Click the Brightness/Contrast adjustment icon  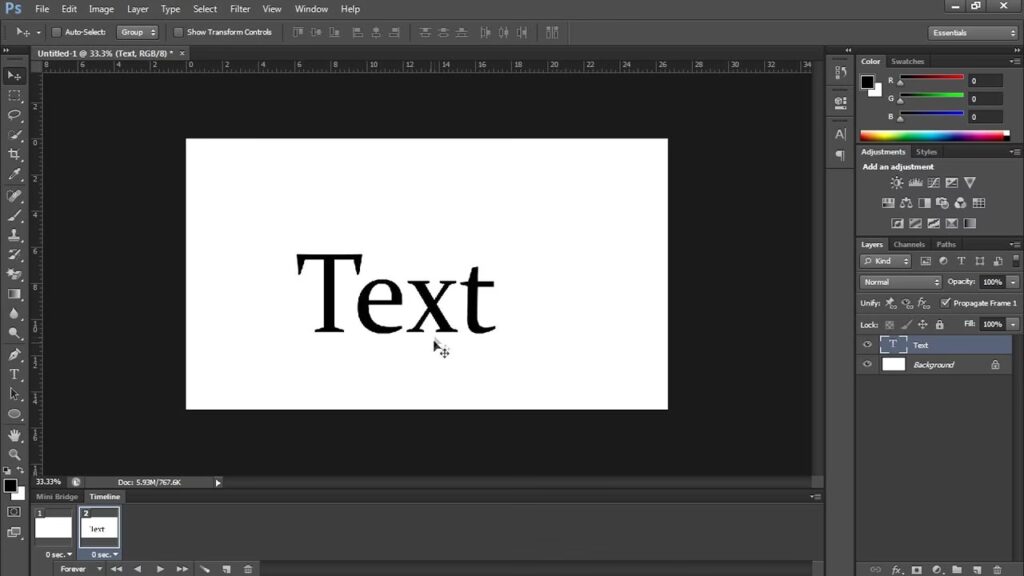pos(897,183)
